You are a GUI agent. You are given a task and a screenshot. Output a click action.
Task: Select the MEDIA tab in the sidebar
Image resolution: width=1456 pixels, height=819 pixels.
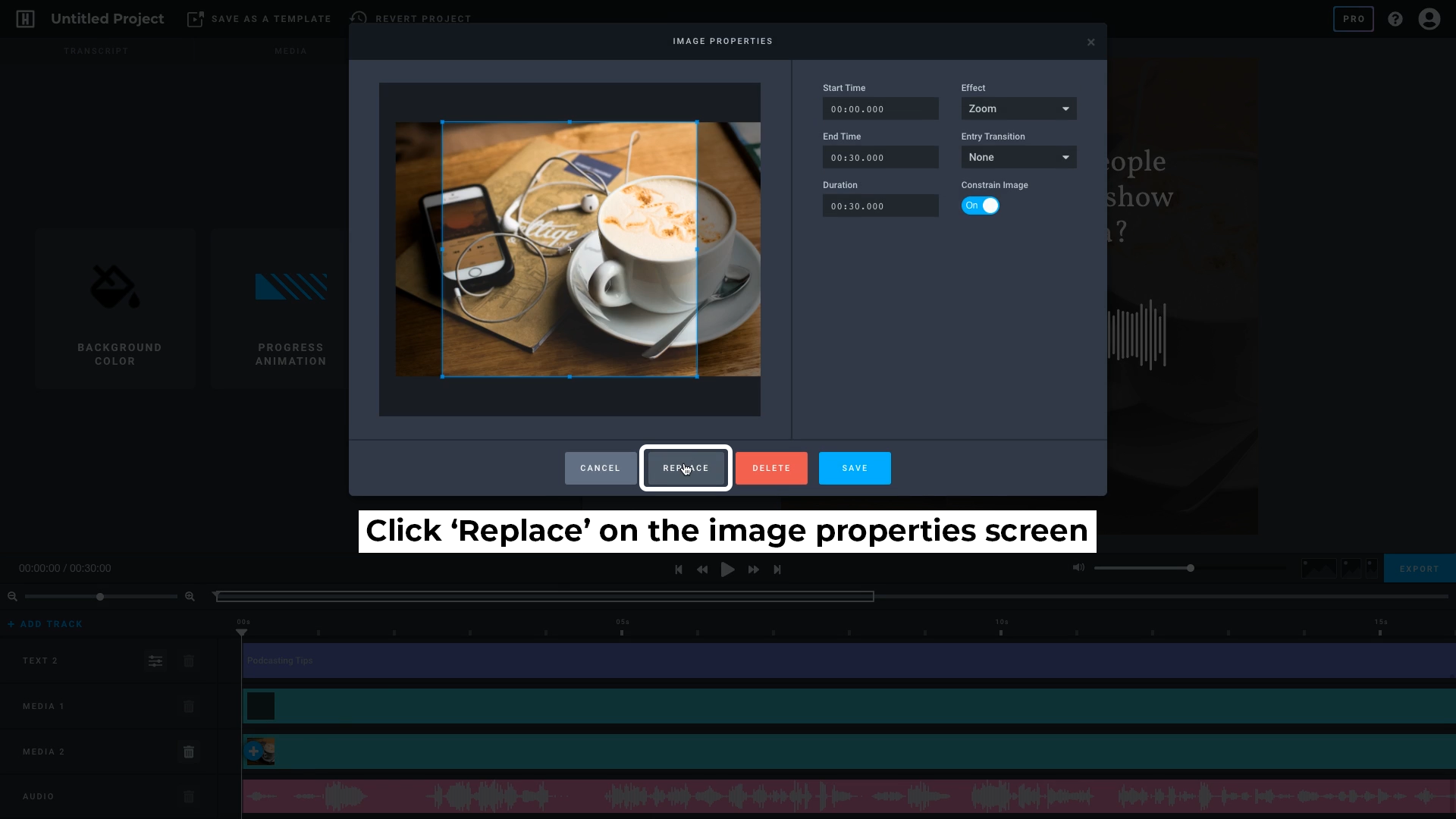[x=291, y=51]
